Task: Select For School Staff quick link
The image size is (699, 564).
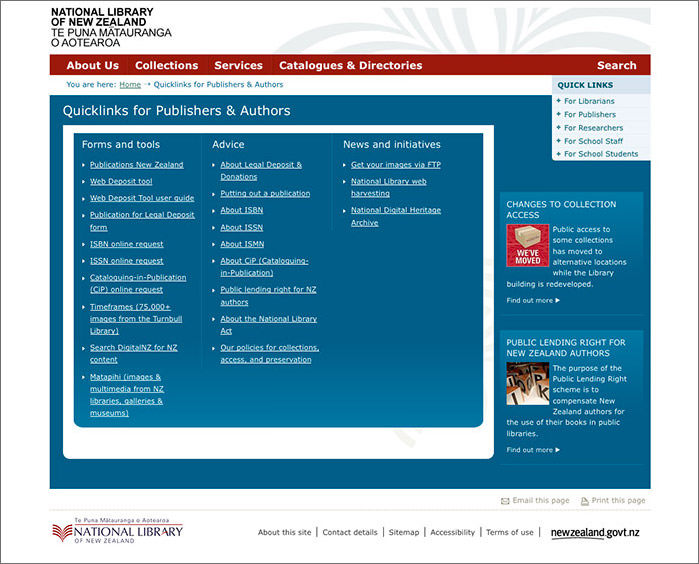Action: coord(593,141)
